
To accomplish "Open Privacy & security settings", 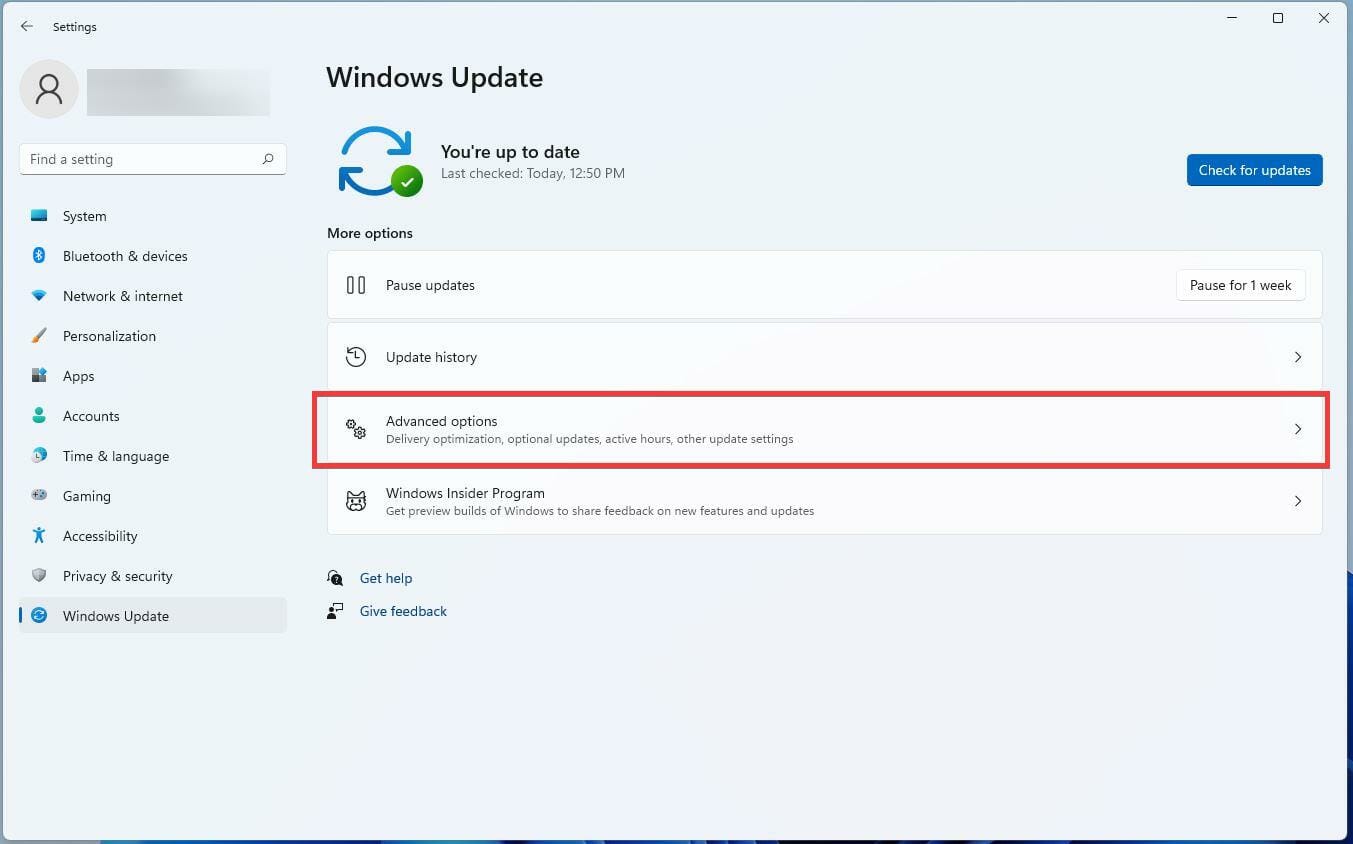I will (117, 576).
